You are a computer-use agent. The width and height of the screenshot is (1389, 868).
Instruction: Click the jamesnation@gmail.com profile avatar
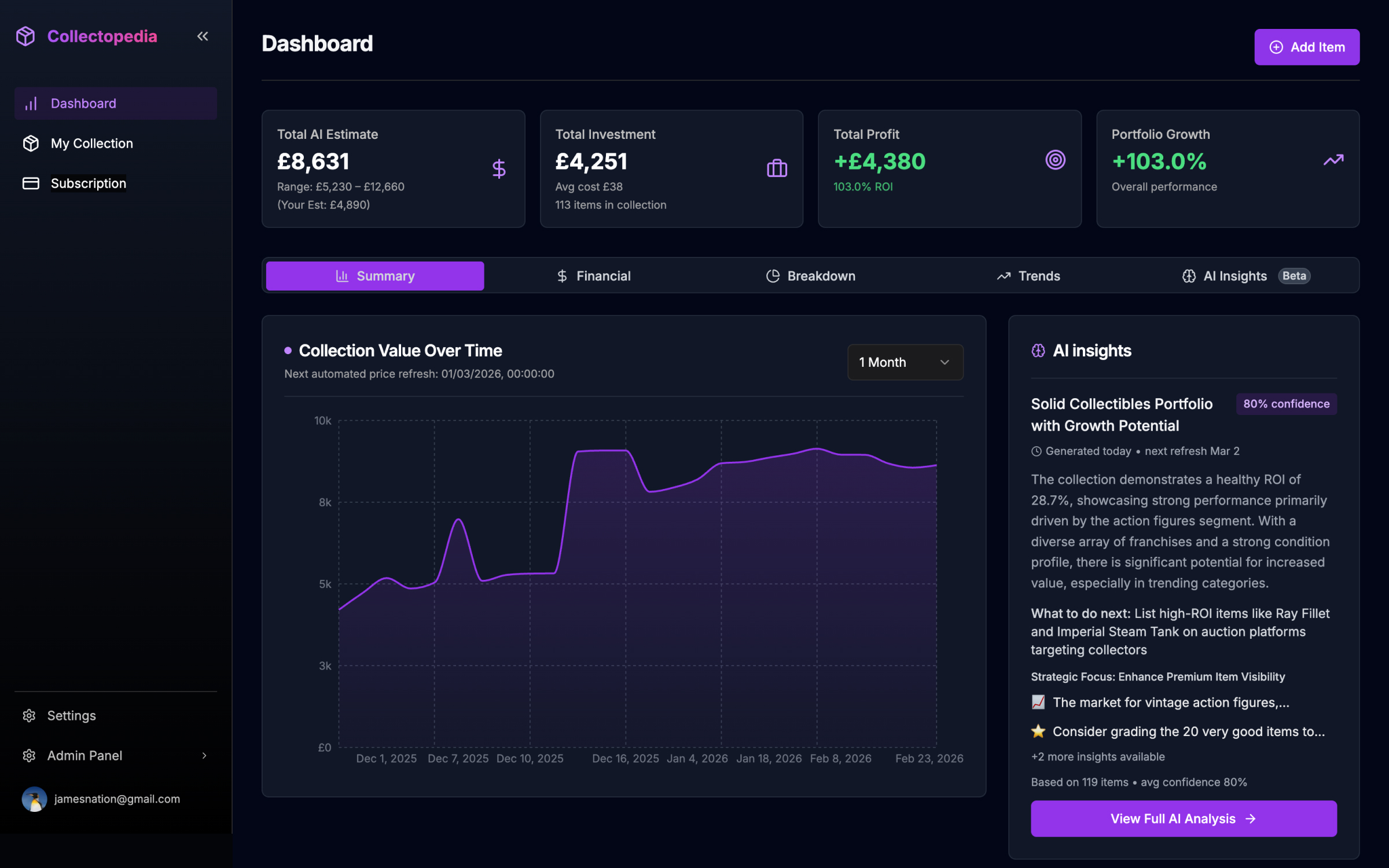click(34, 799)
